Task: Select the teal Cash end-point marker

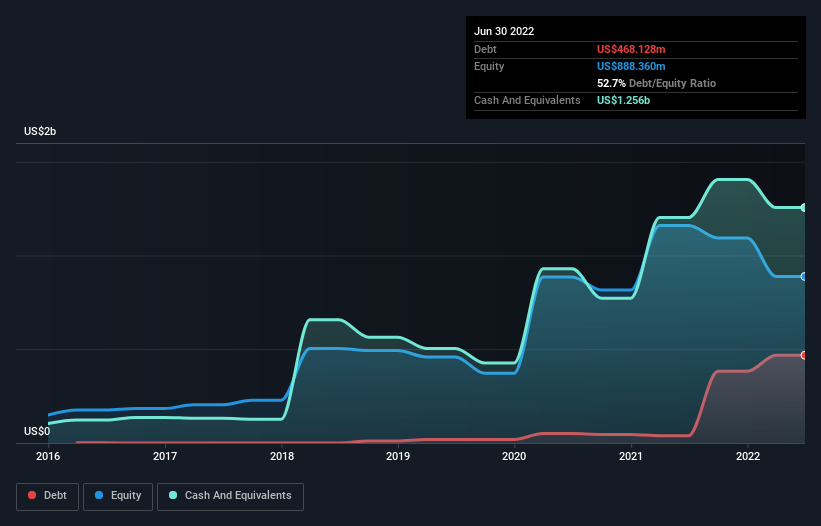Action: 804,208
